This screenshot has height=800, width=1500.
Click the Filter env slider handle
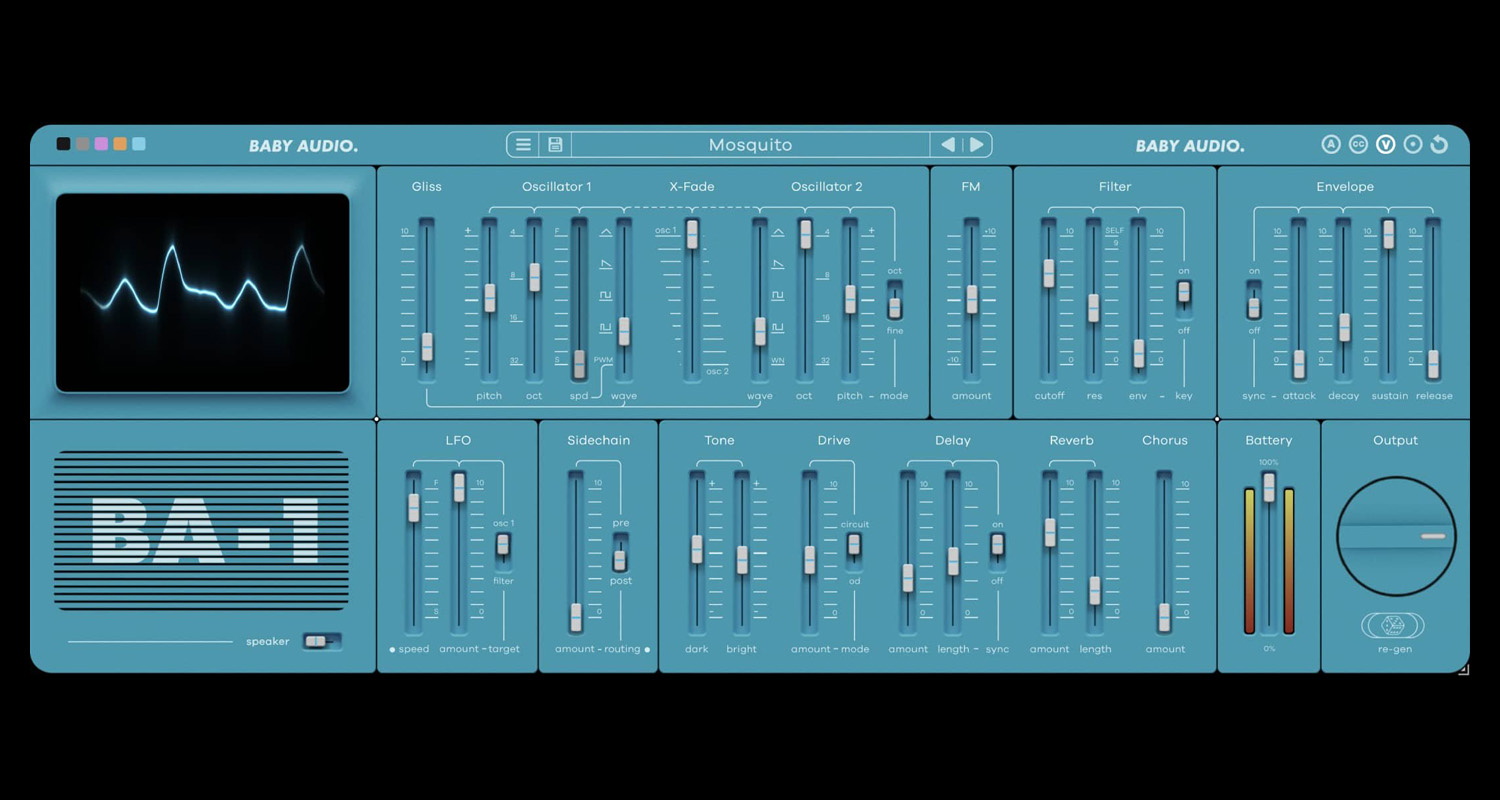click(x=1139, y=354)
